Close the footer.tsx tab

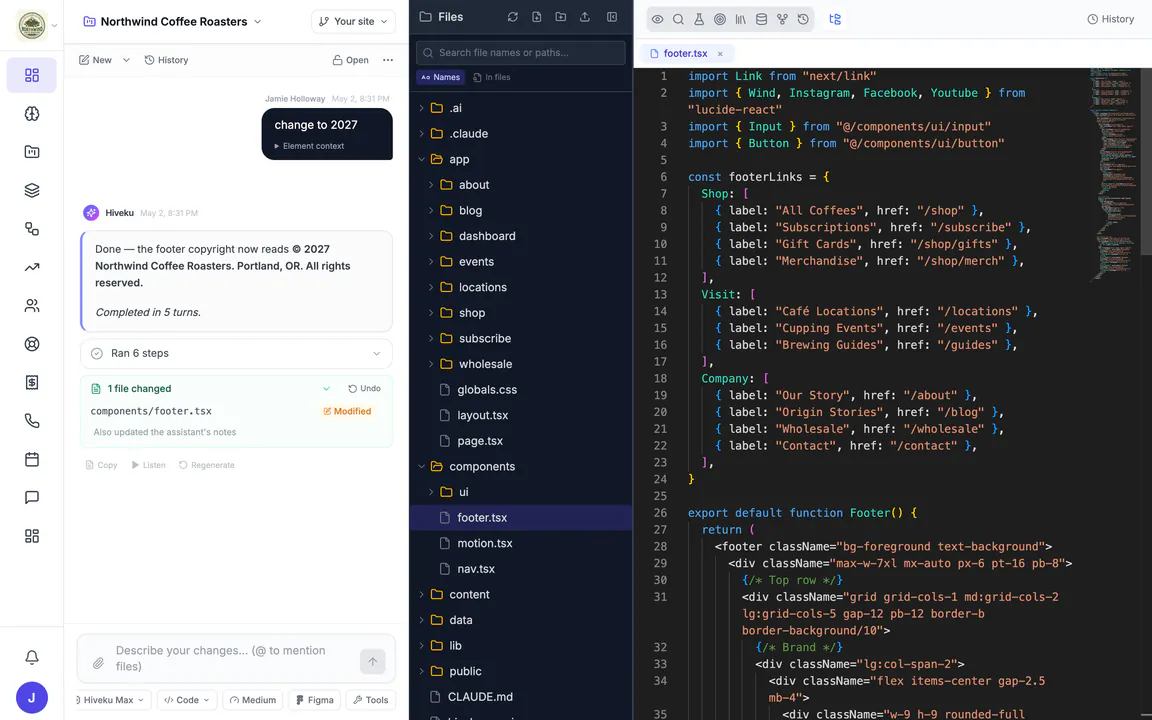[x=720, y=54]
